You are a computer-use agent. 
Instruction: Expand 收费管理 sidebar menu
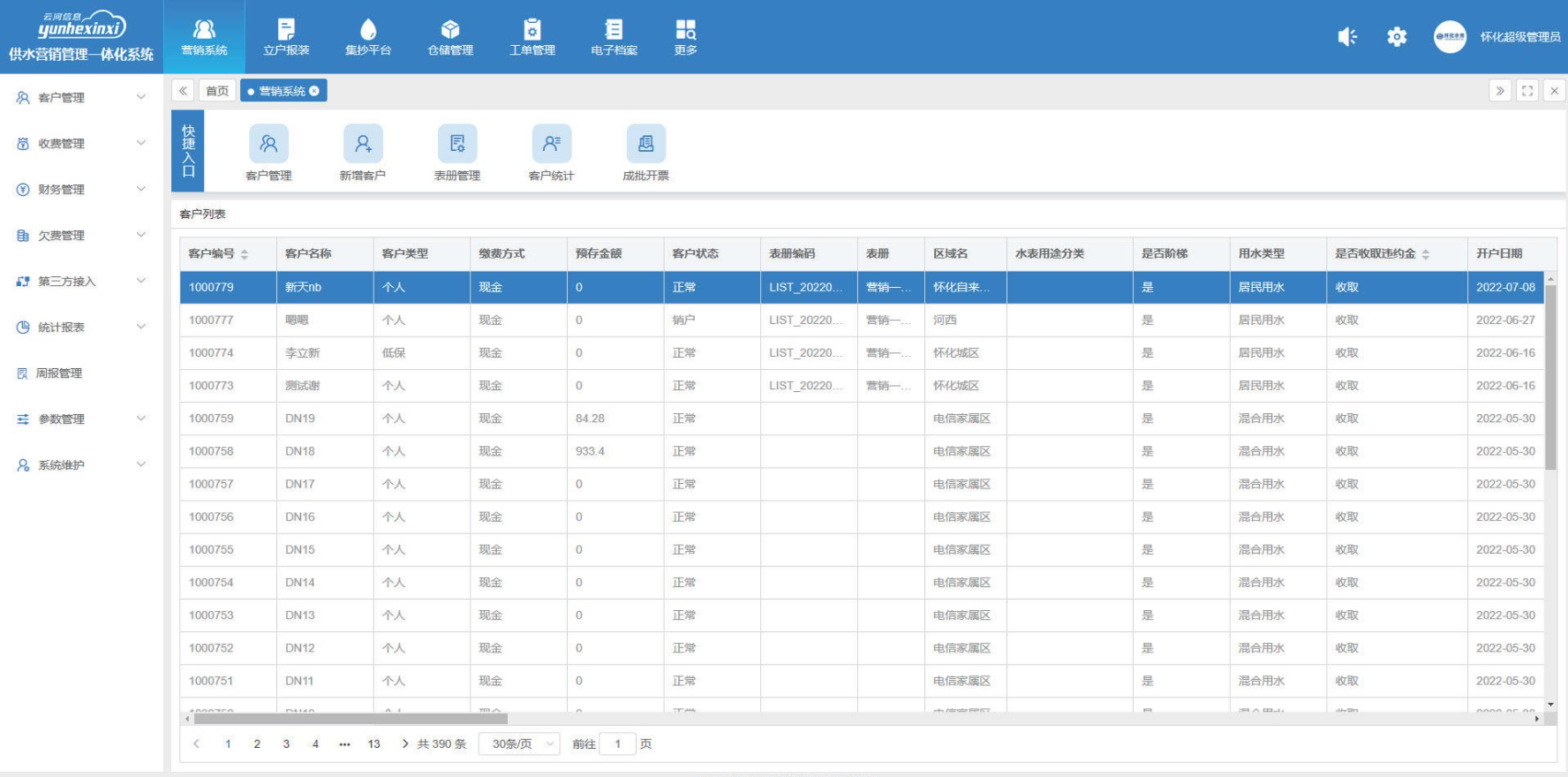coord(81,144)
